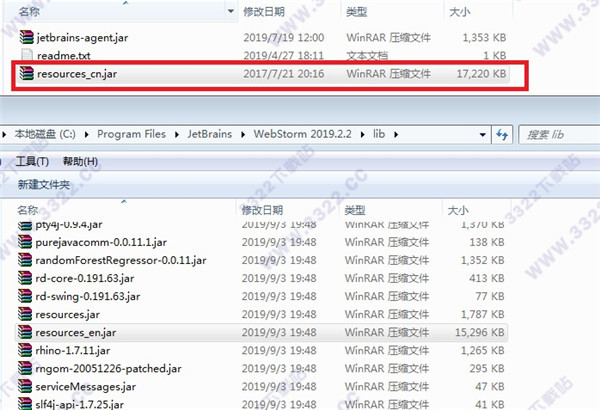Screen dimensions: 600x410
Task: Select the file name rd-swing-0.191.63.jar
Action: (88, 296)
